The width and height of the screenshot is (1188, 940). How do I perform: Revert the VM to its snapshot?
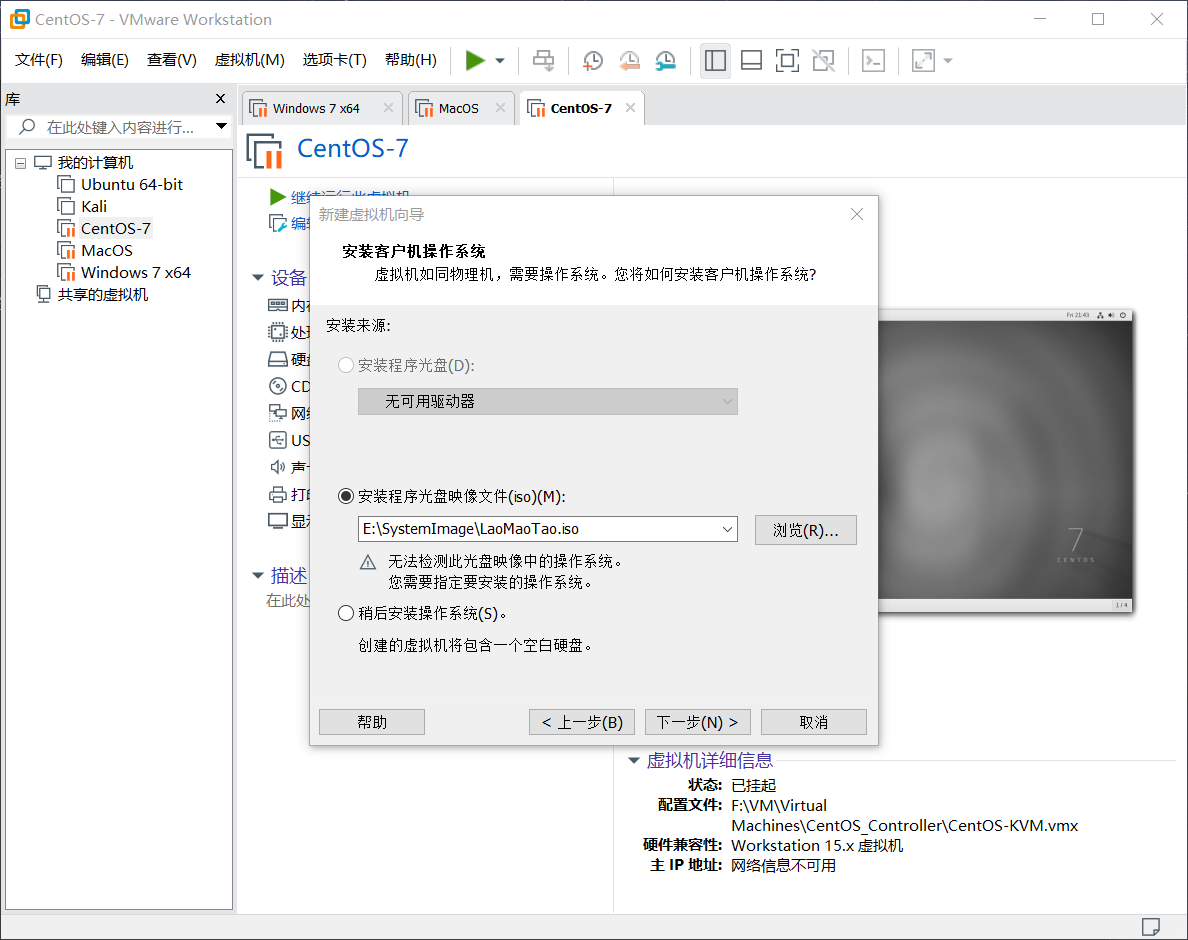[629, 60]
